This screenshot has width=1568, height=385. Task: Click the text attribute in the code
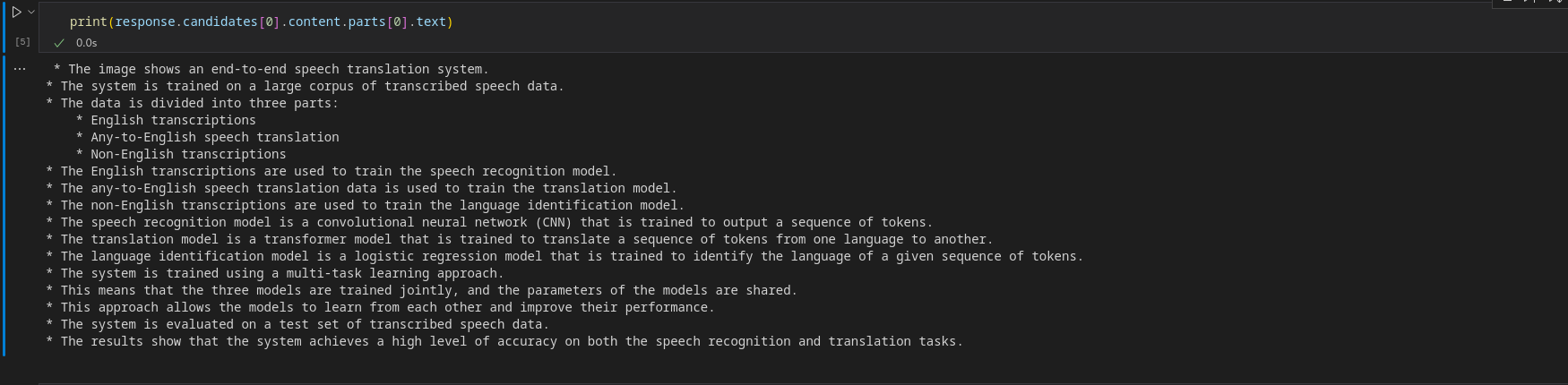pyautogui.click(x=431, y=21)
